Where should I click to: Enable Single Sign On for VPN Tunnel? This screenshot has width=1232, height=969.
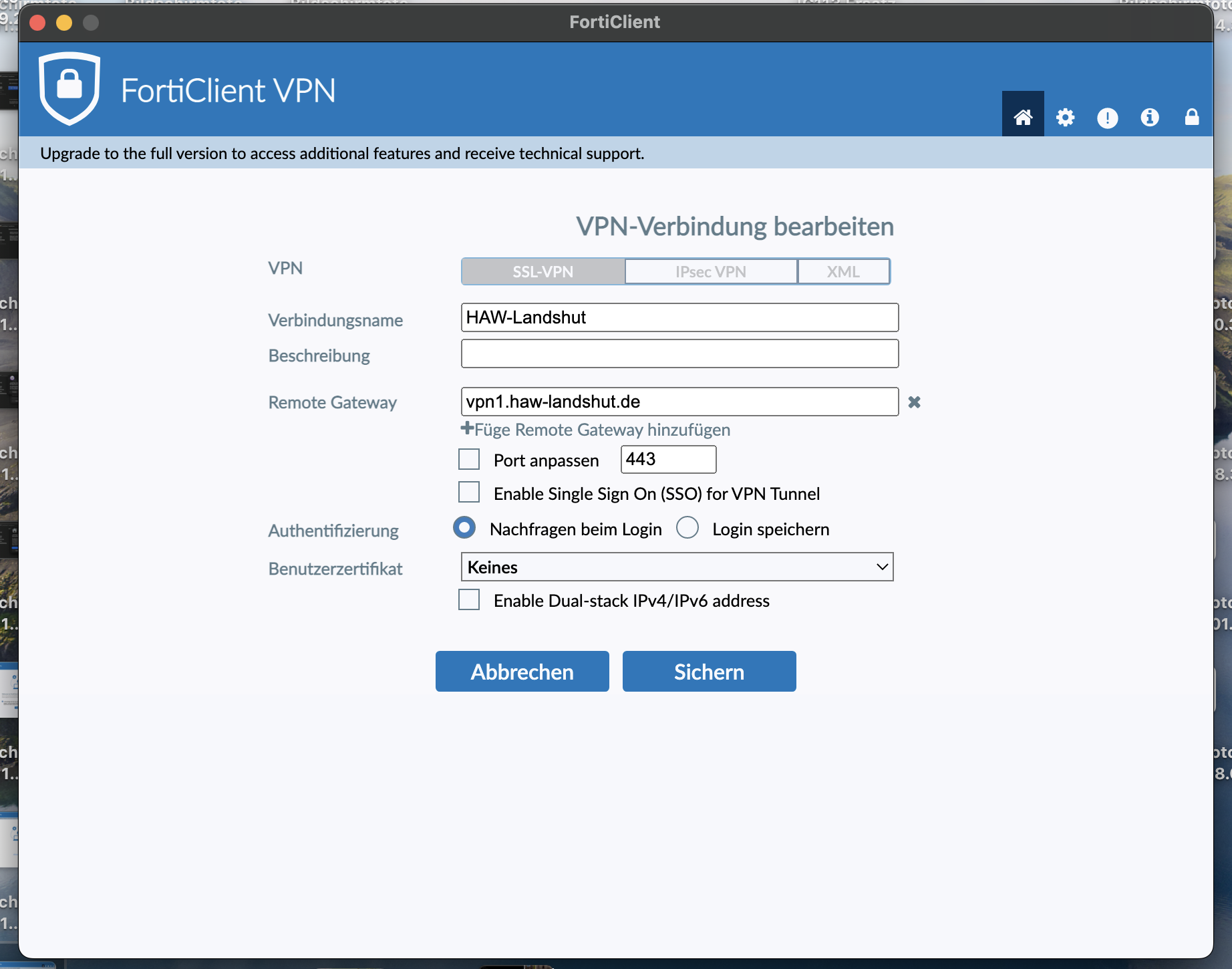click(469, 492)
